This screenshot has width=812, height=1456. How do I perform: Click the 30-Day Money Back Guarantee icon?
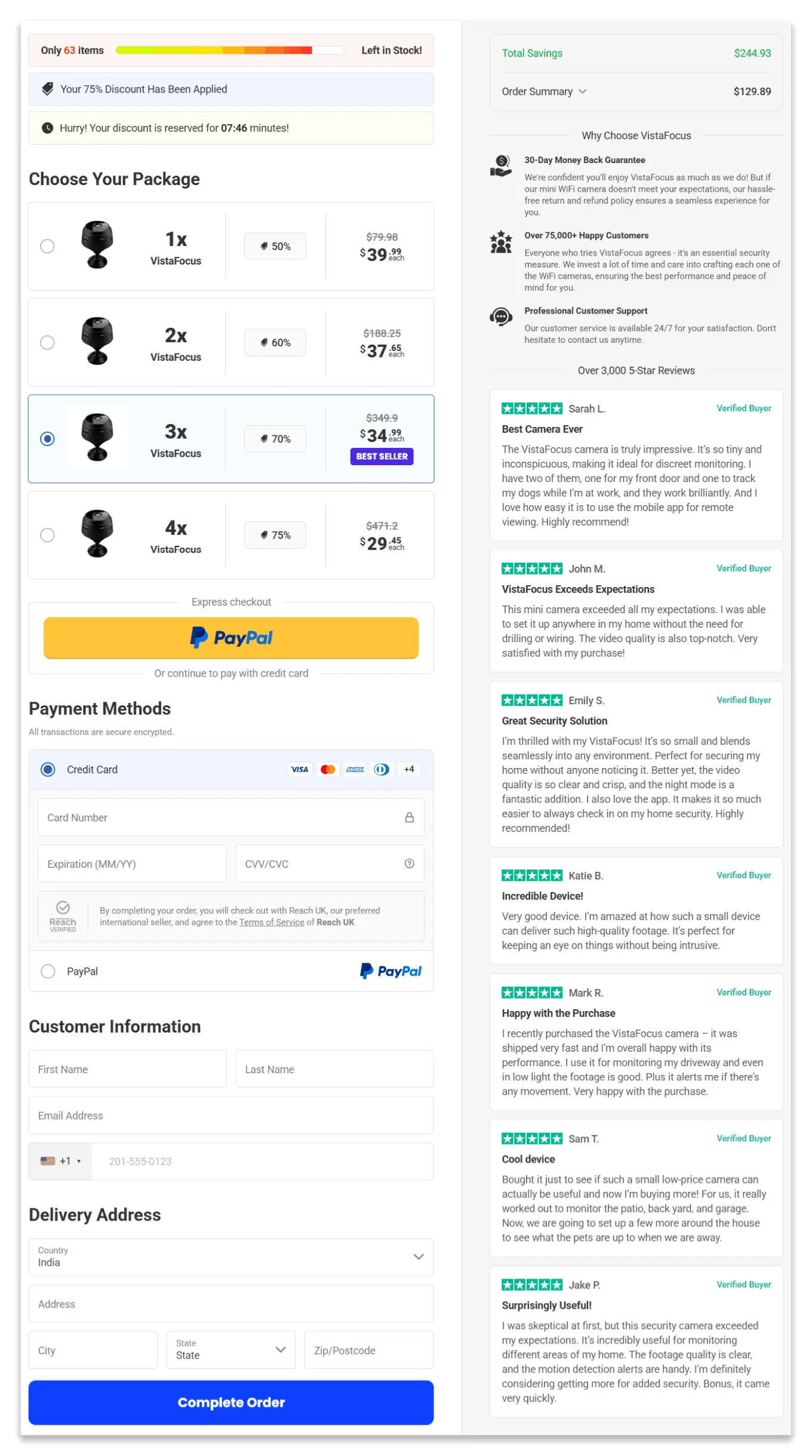coord(502,165)
